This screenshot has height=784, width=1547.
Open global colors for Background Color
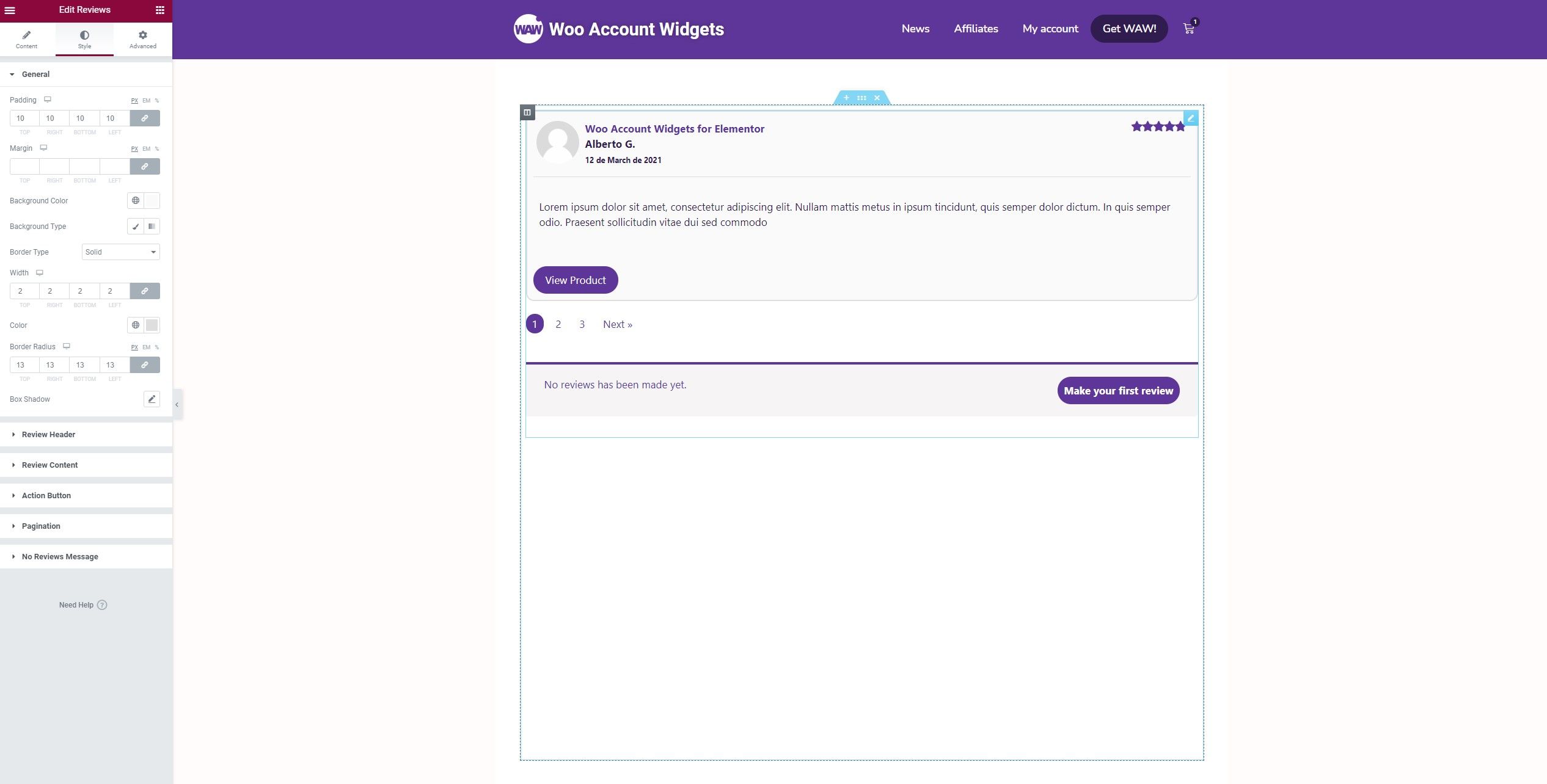(136, 200)
